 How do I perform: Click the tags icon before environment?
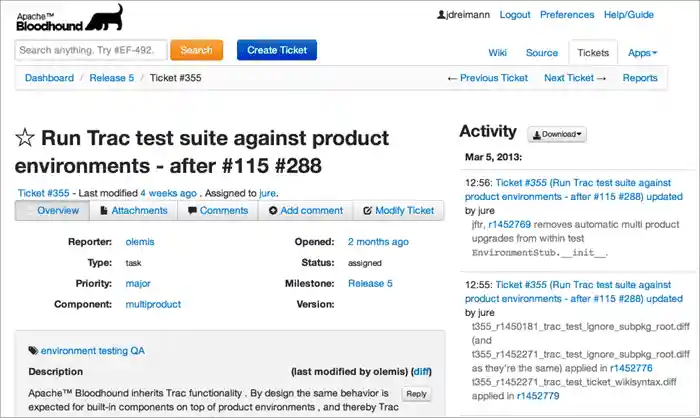(x=33, y=351)
